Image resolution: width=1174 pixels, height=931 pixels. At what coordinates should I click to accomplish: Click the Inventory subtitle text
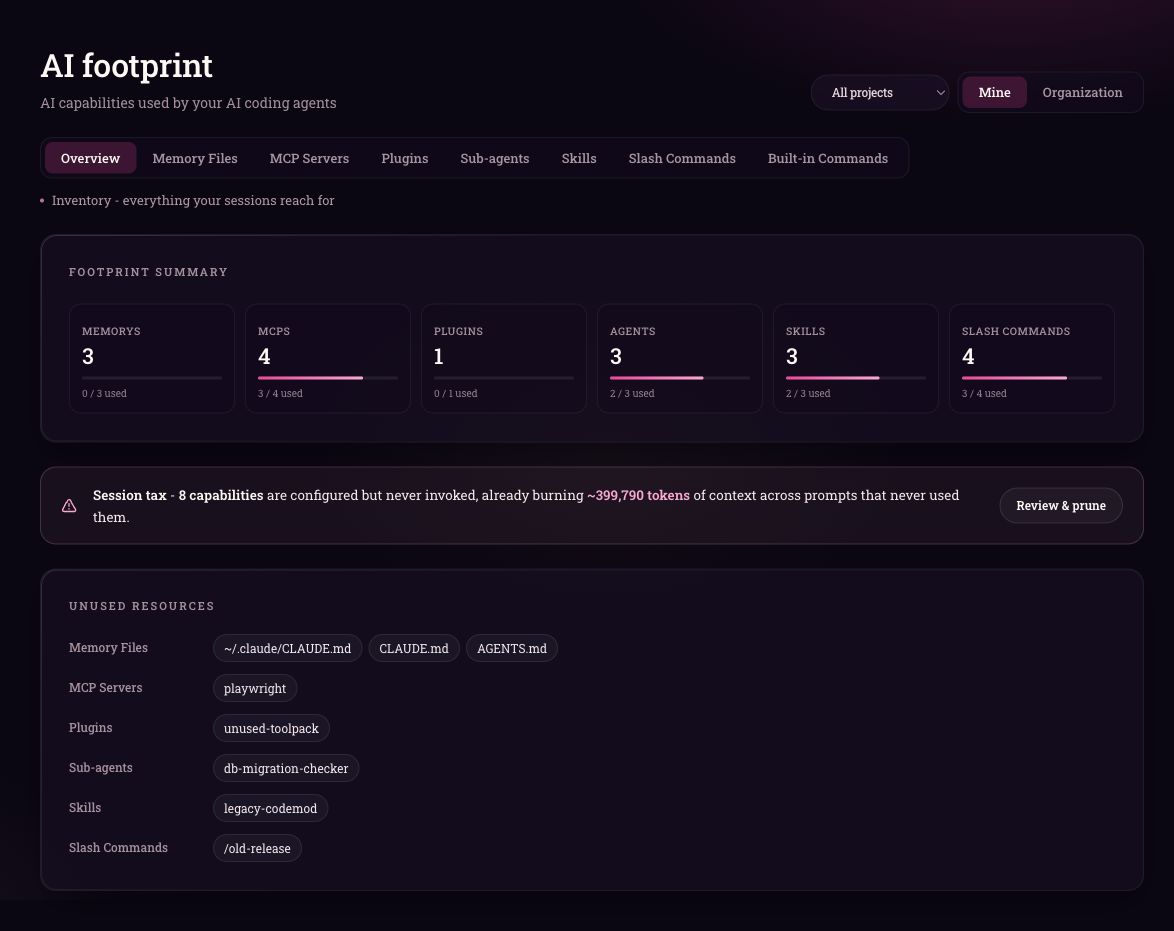point(193,201)
